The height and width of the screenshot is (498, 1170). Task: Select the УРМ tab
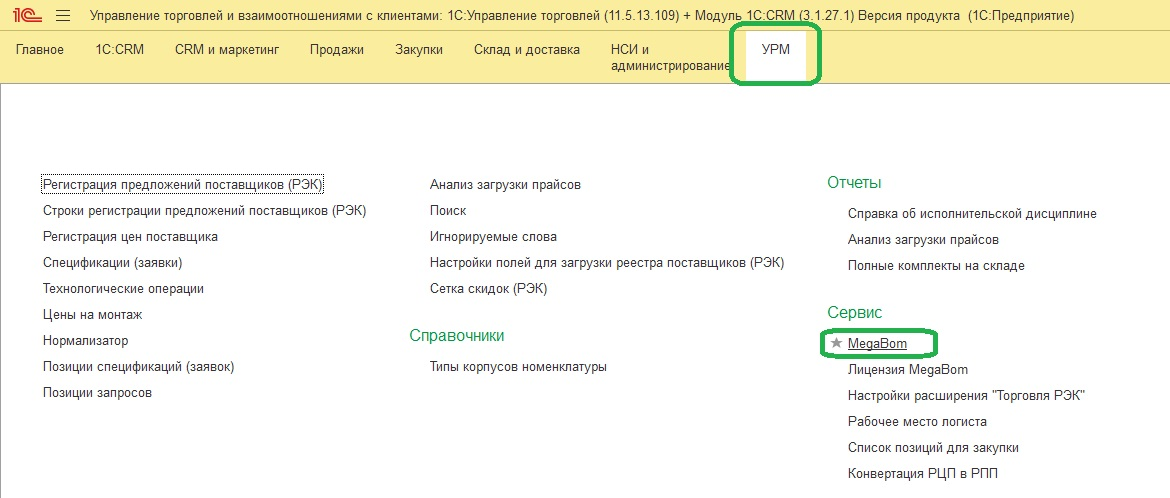point(775,50)
